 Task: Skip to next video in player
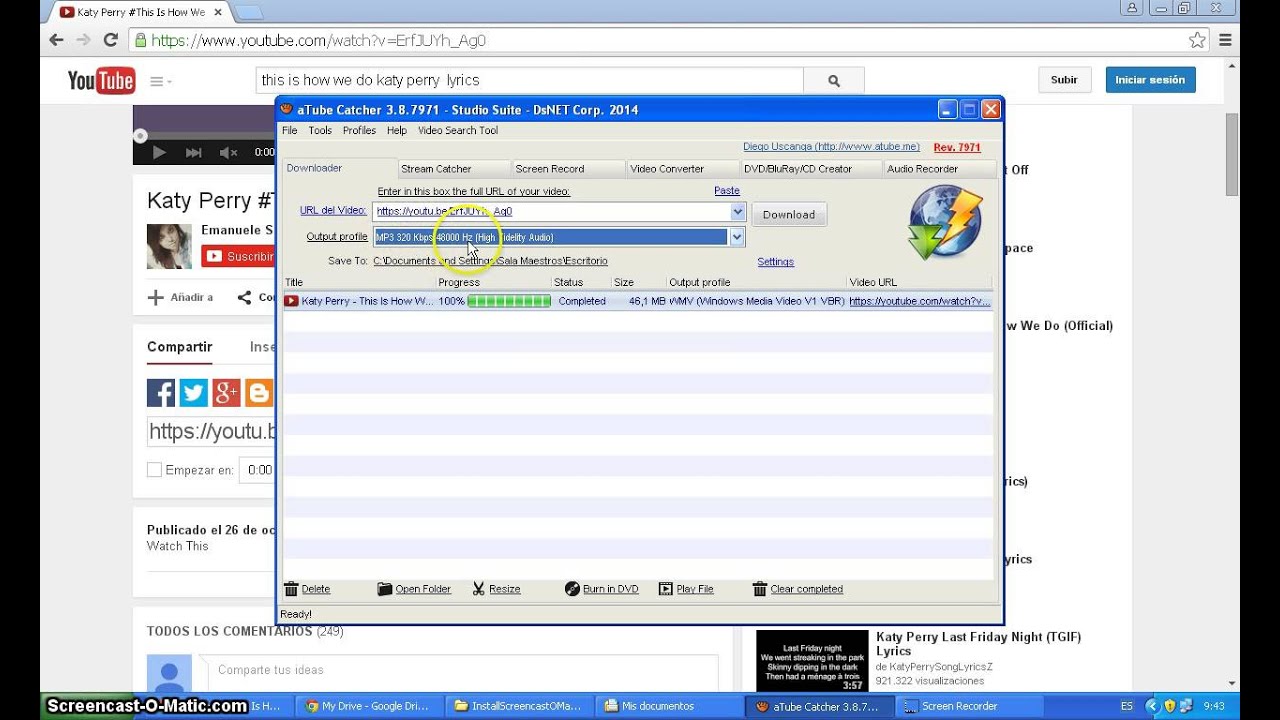pyautogui.click(x=193, y=152)
